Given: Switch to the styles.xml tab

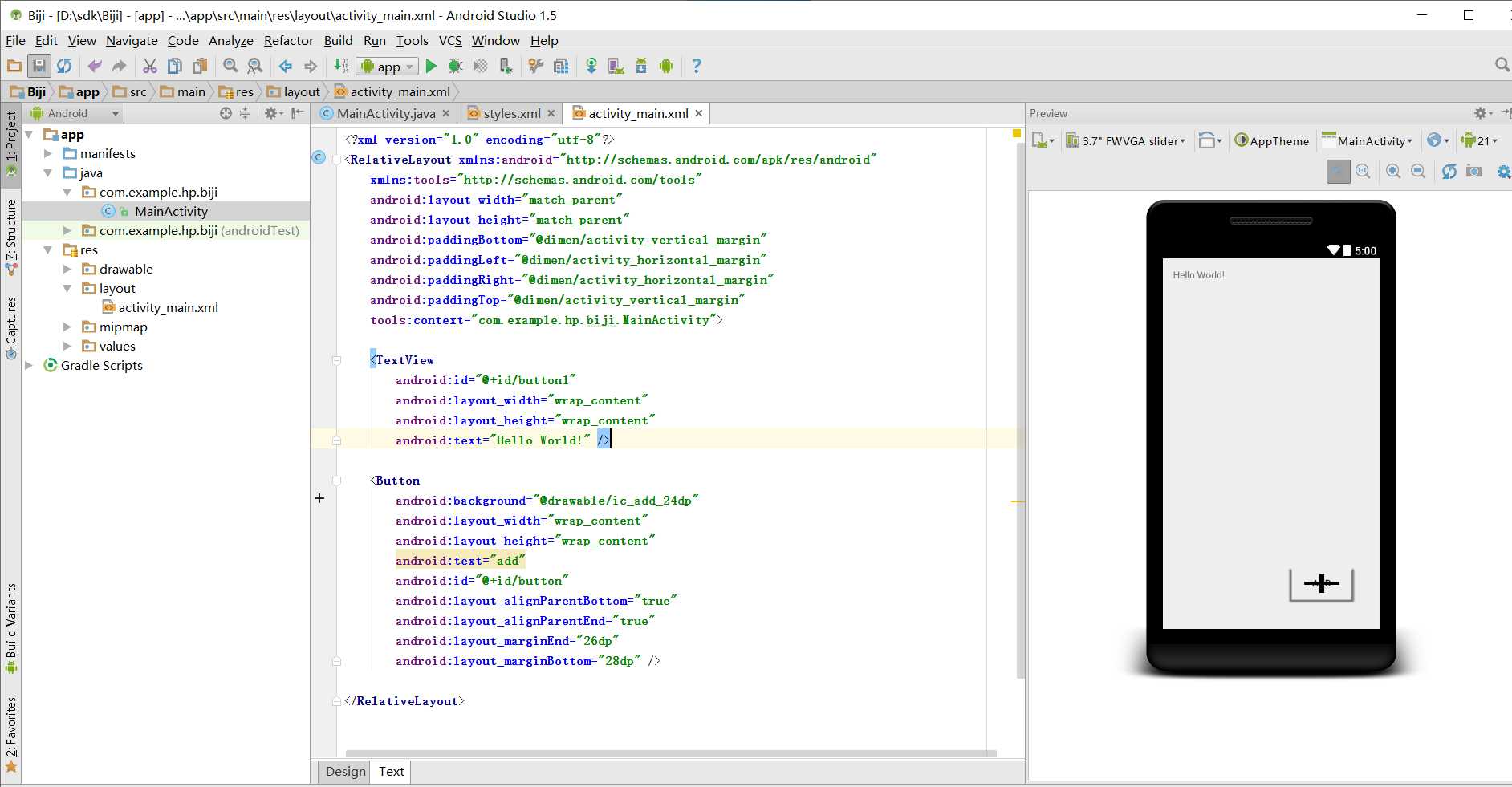Looking at the screenshot, I should (x=512, y=113).
